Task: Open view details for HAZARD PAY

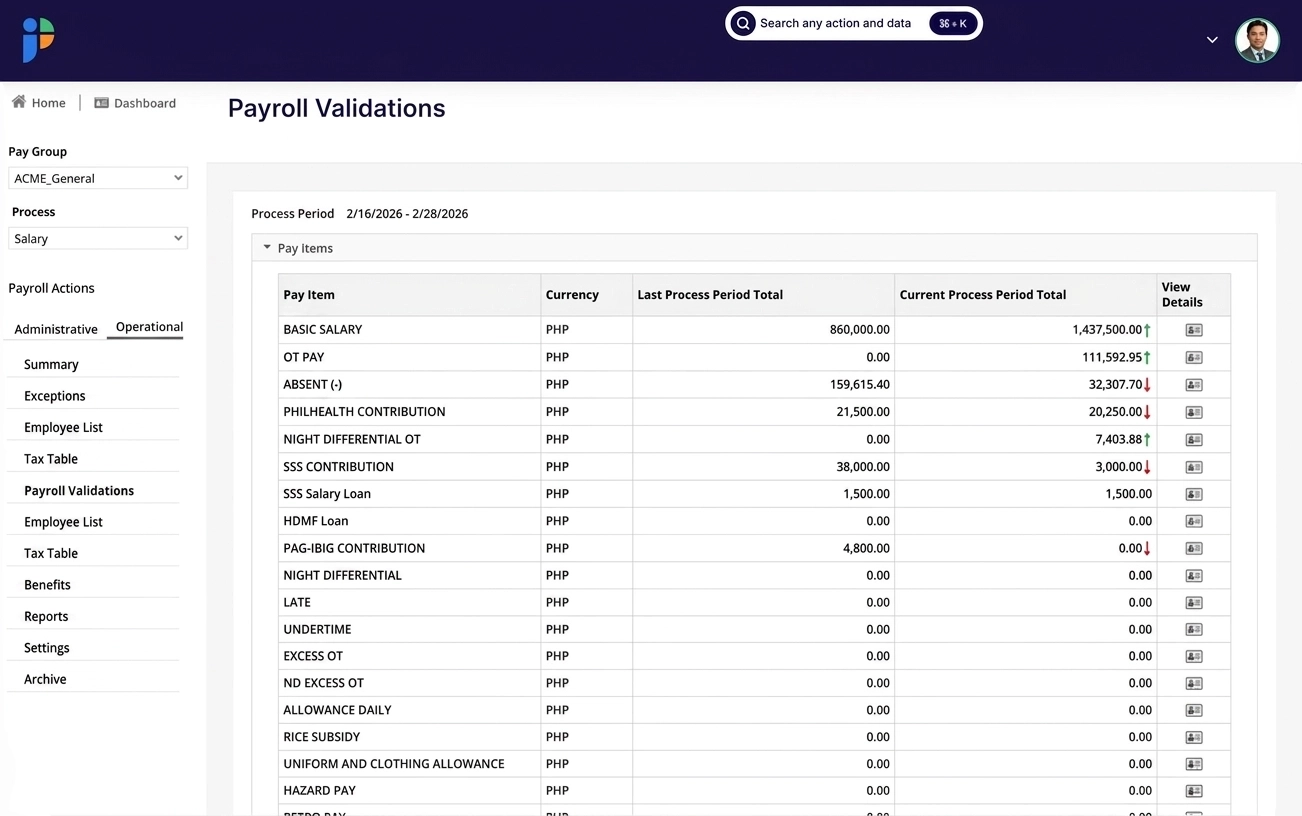Action: click(1193, 791)
